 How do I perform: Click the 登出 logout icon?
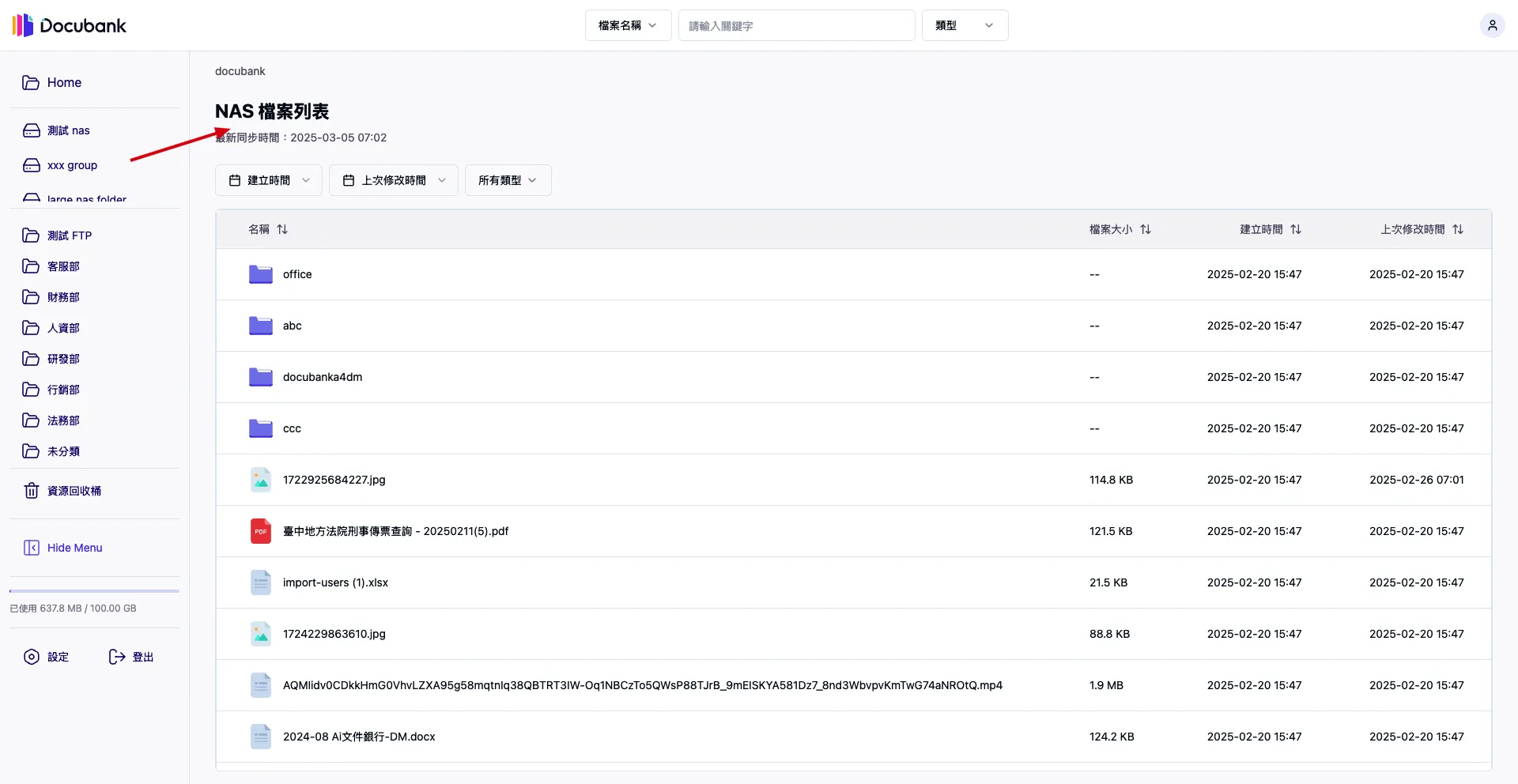(116, 657)
